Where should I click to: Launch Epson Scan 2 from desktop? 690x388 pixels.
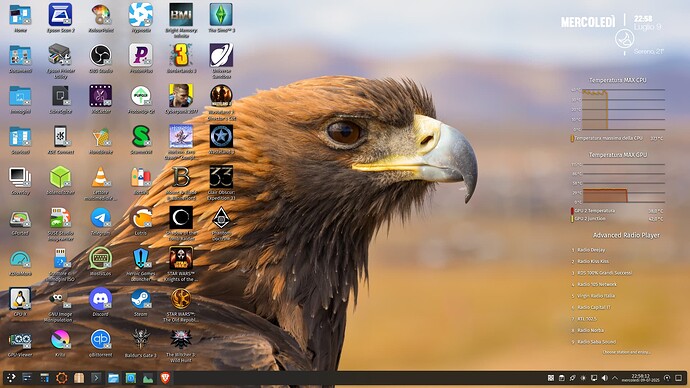[x=61, y=15]
